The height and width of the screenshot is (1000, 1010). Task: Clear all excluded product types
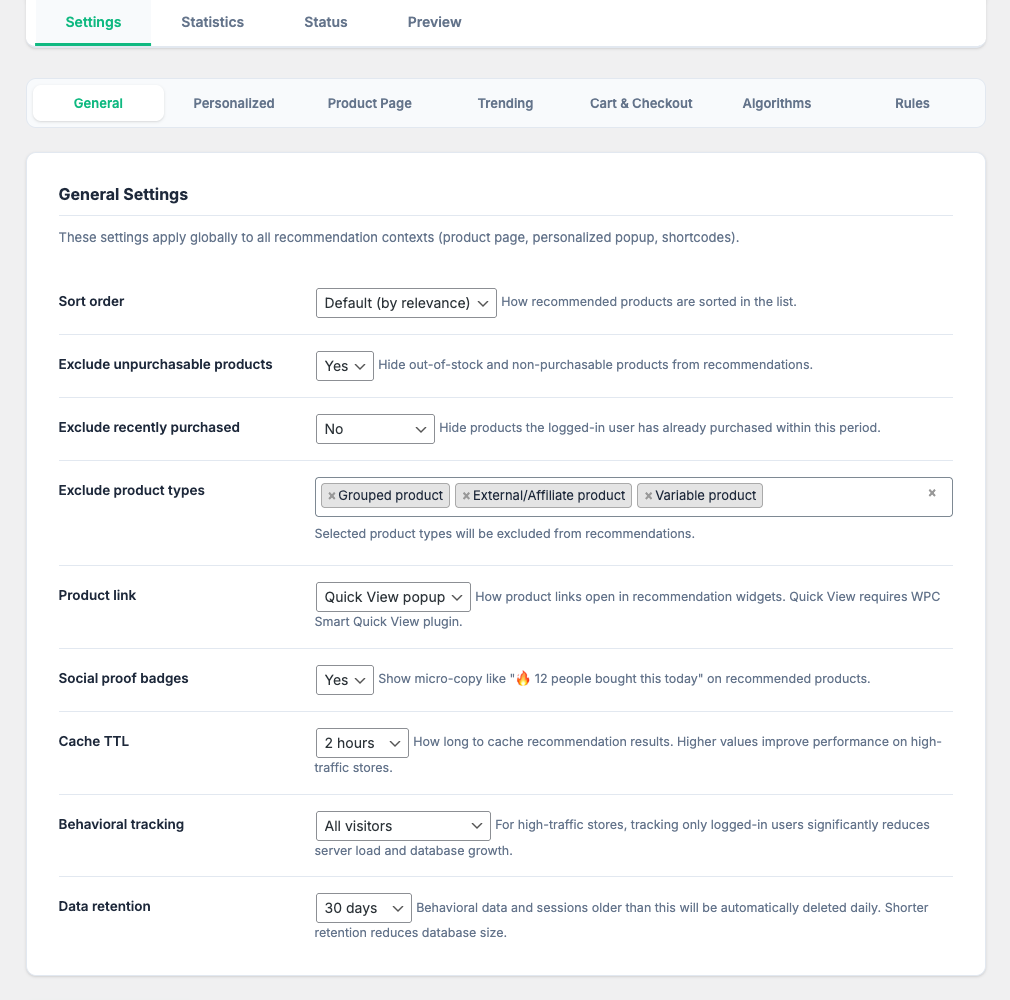click(x=932, y=493)
